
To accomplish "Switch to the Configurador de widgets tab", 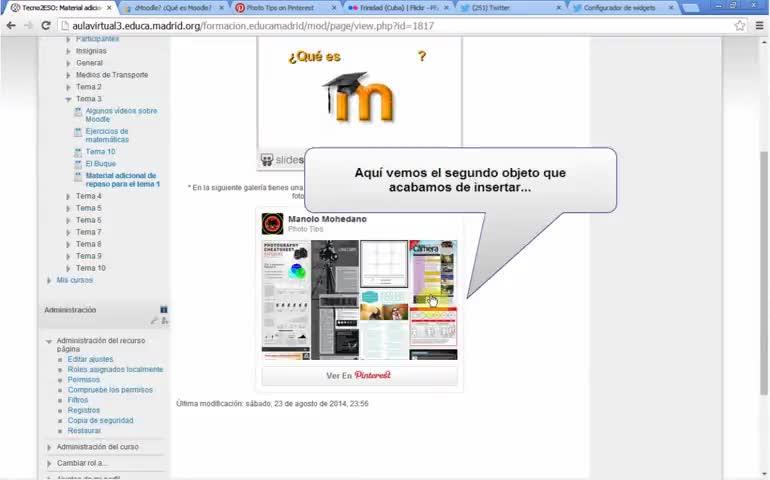I will click(623, 8).
